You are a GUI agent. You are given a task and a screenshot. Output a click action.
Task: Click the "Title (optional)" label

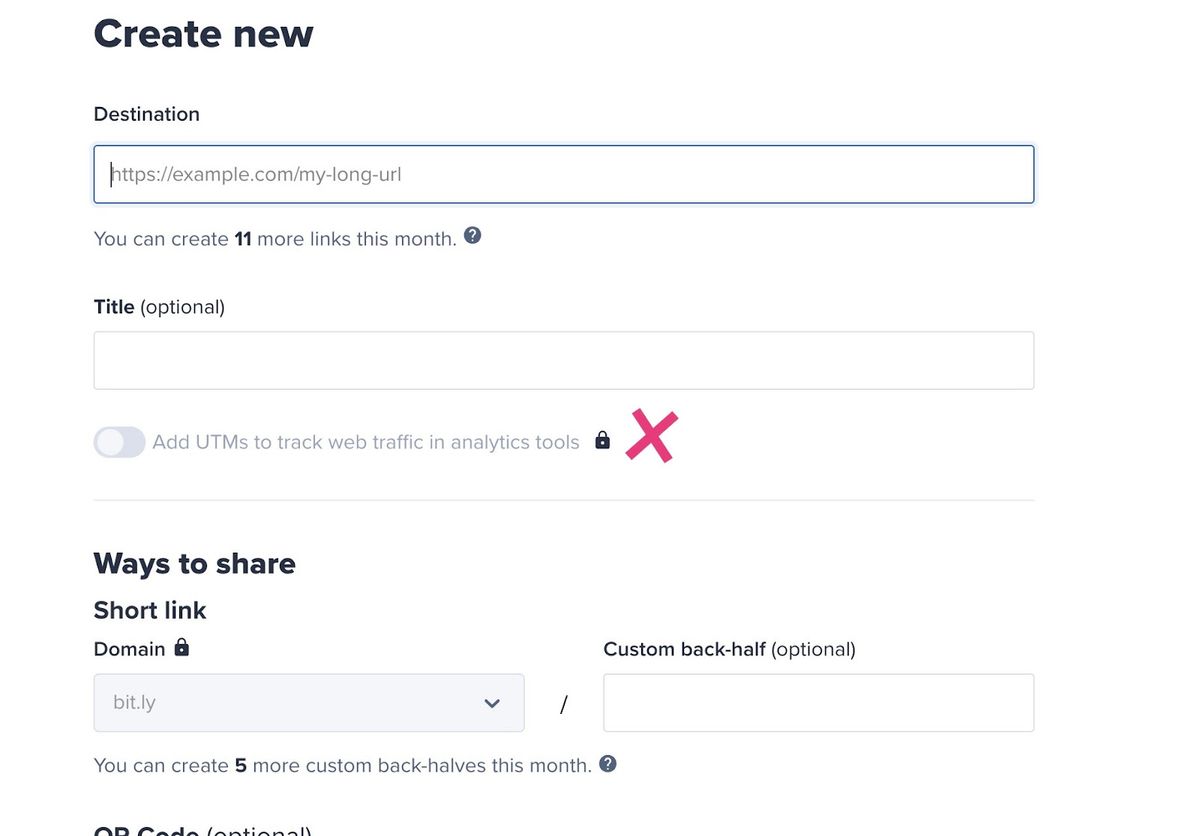pyautogui.click(x=159, y=307)
